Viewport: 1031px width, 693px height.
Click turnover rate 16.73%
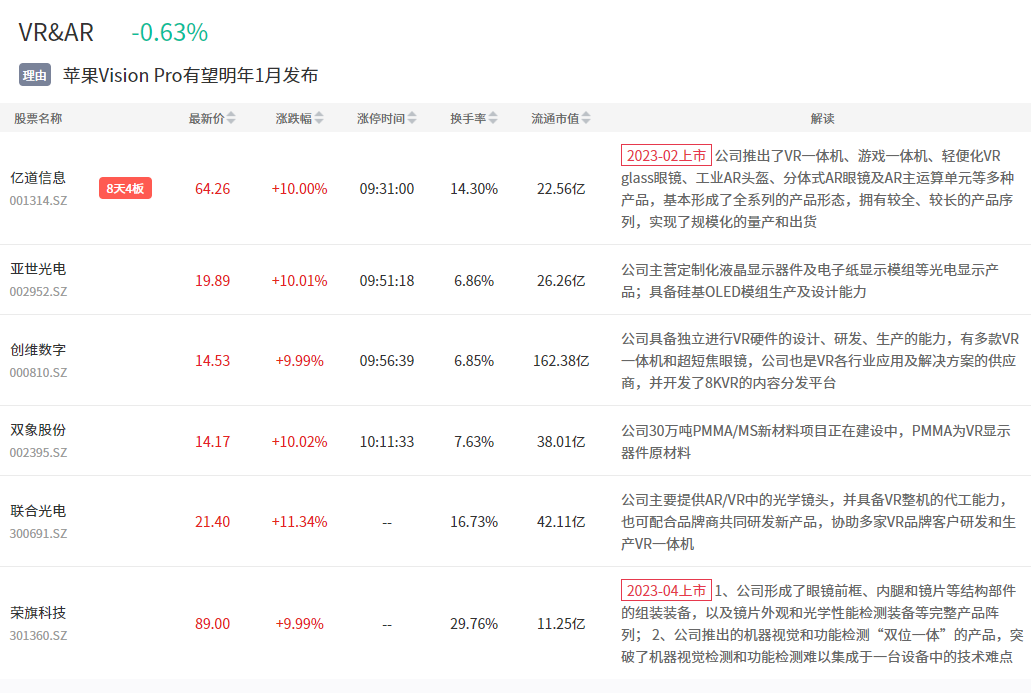pyautogui.click(x=474, y=522)
